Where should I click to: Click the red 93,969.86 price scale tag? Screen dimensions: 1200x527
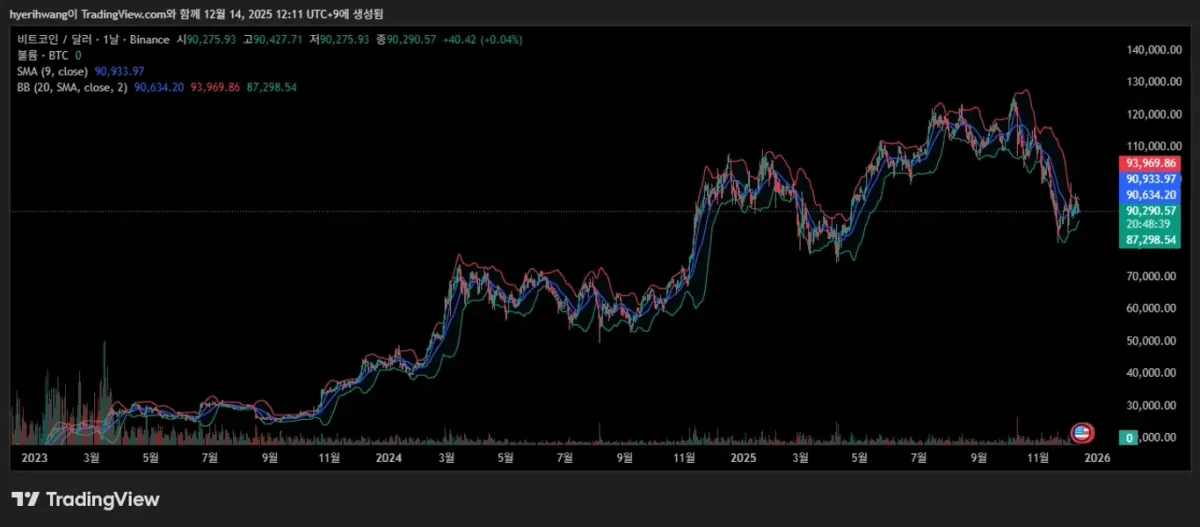(1150, 163)
